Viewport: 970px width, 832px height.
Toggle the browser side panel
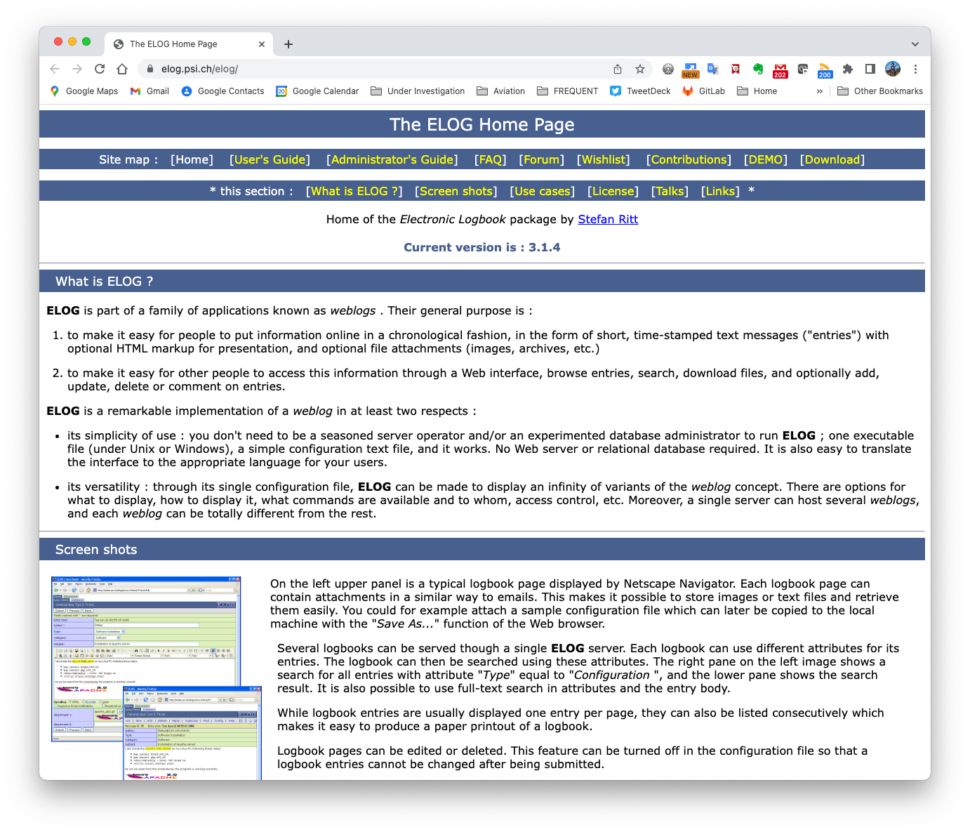tap(870, 69)
